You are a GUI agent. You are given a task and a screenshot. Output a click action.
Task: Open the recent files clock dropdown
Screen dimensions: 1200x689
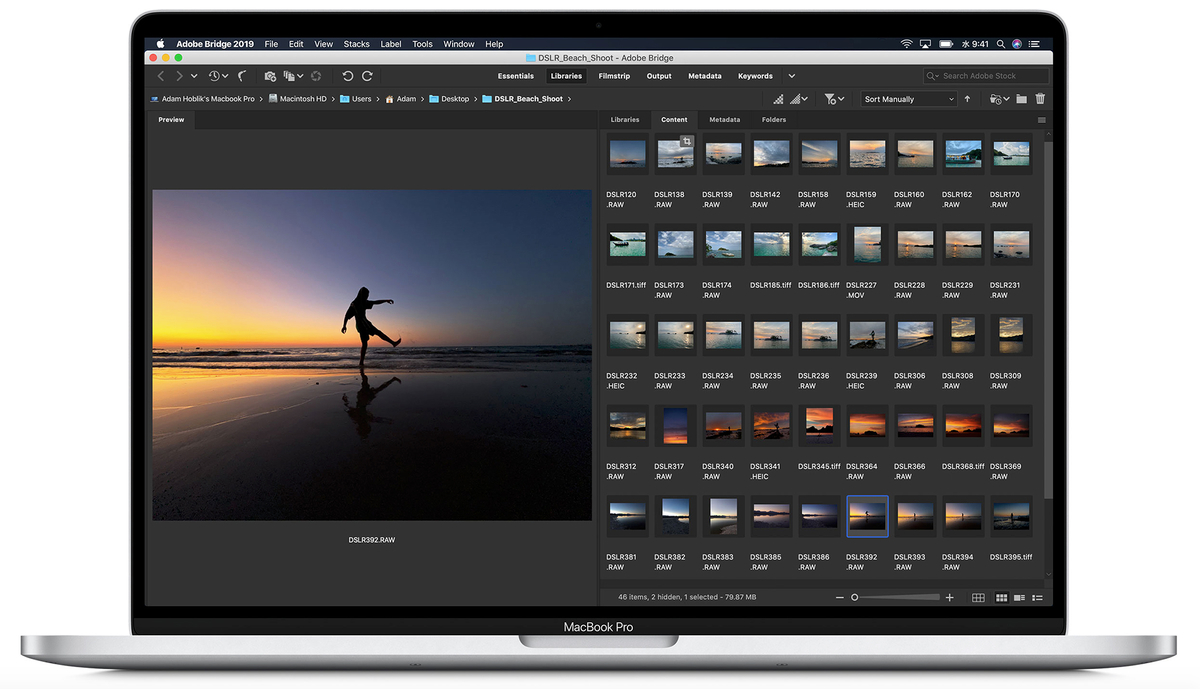218,76
